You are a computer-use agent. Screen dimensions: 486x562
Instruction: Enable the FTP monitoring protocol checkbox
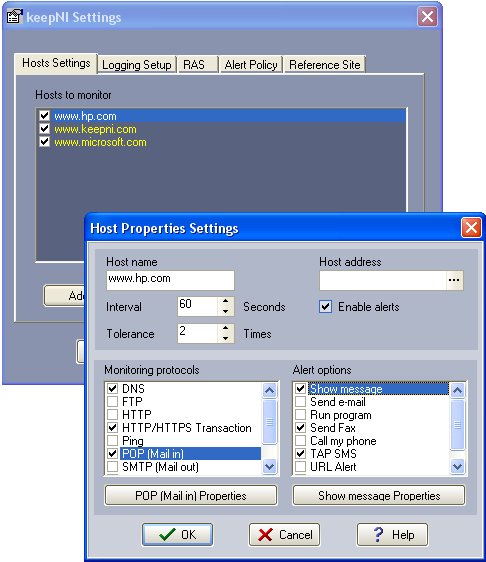click(113, 401)
